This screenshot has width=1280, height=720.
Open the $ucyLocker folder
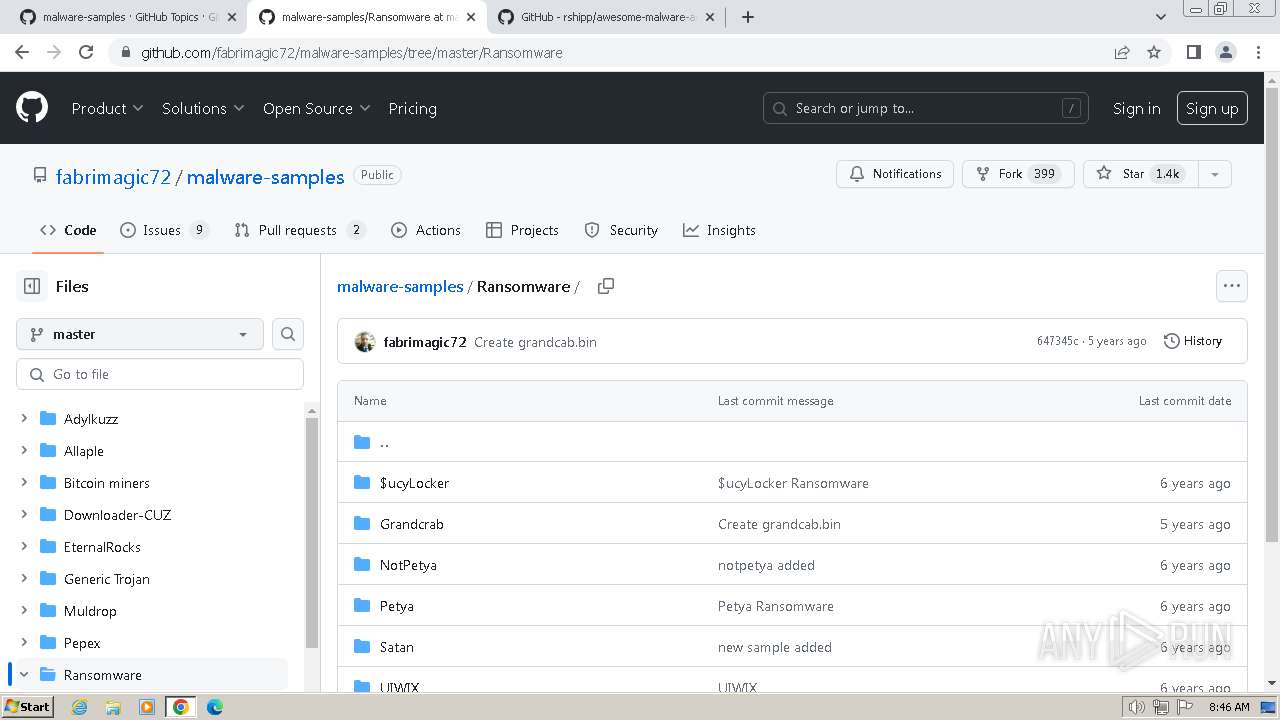coord(414,483)
